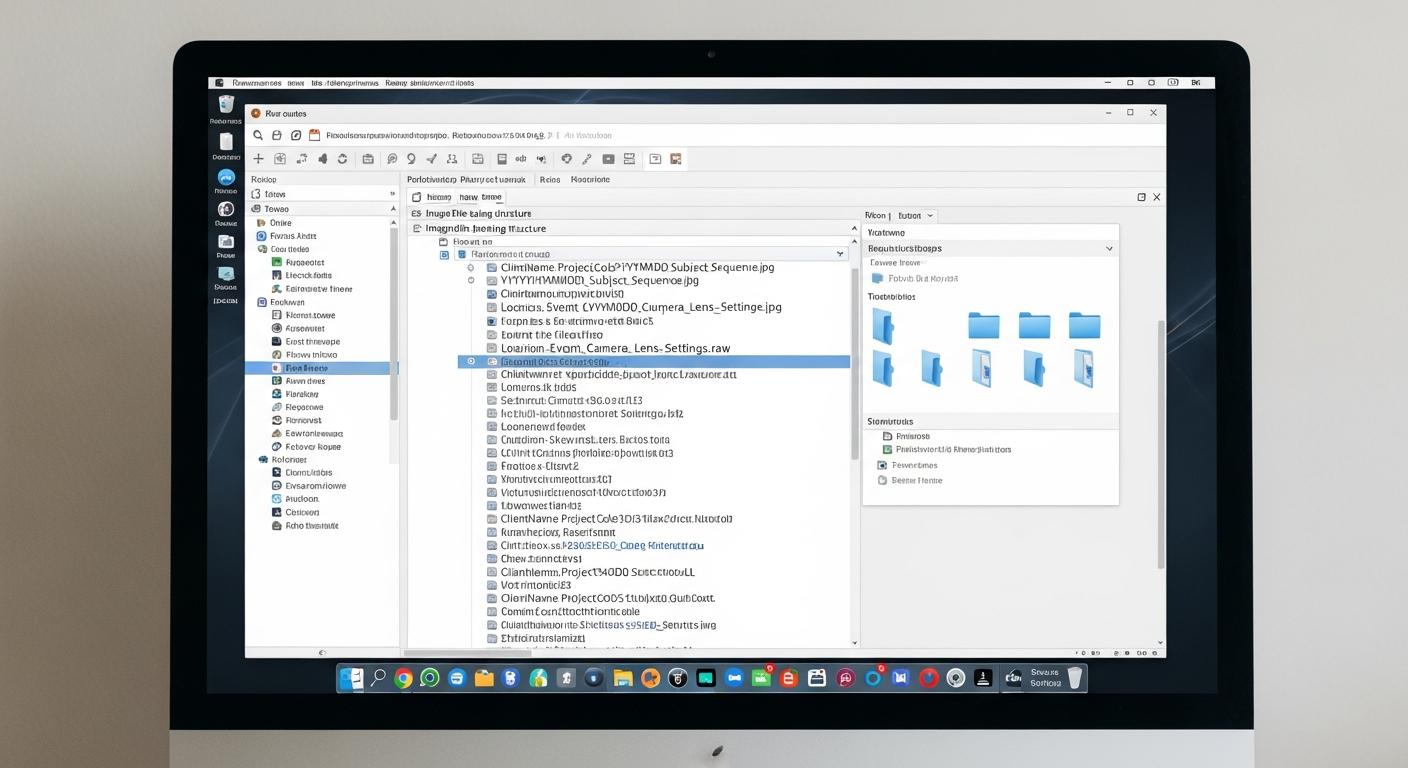Click the plus (add) icon in toolbar
The width and height of the screenshot is (1408, 768).
tap(258, 159)
